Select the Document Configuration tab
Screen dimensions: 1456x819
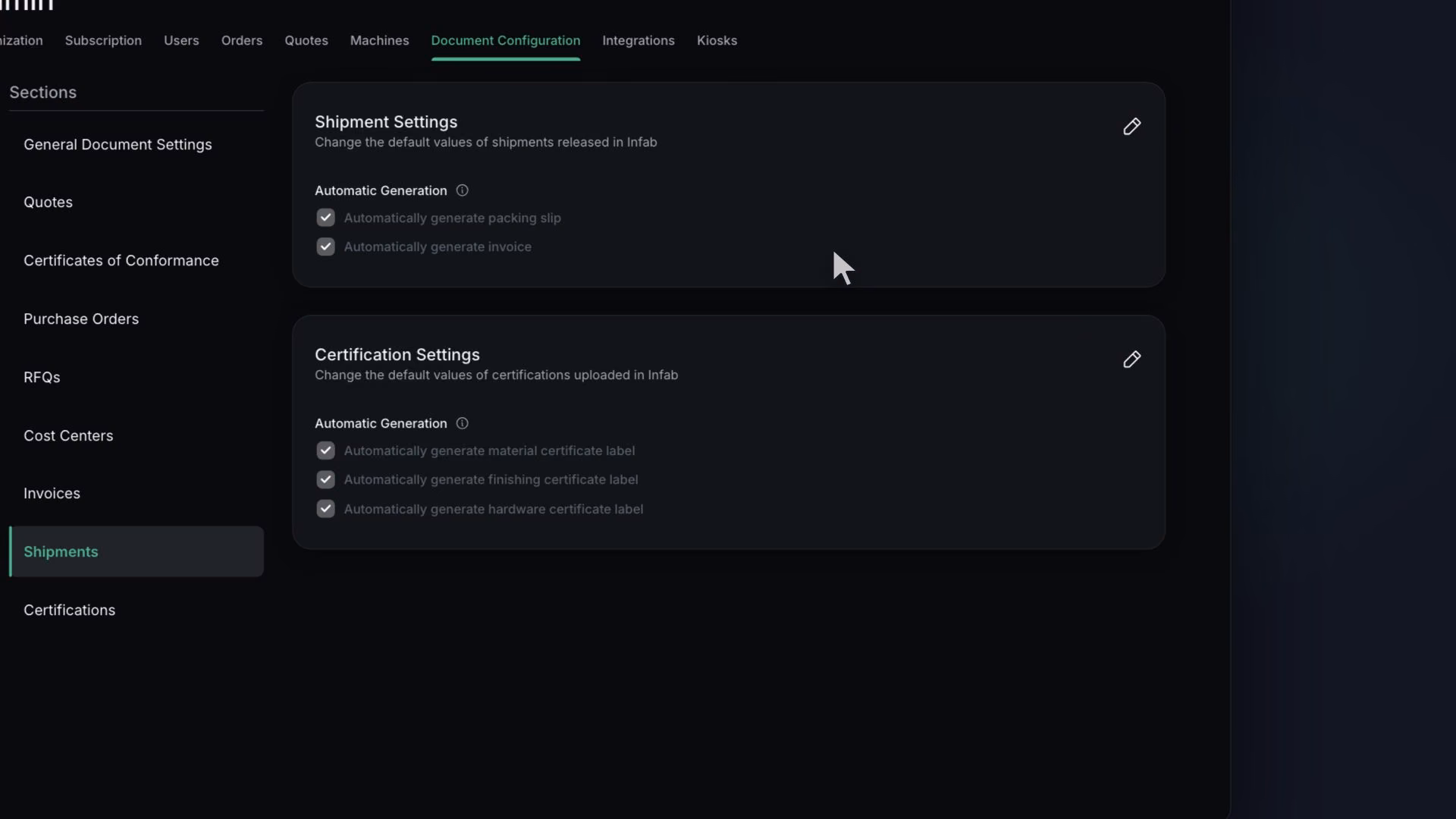click(506, 40)
